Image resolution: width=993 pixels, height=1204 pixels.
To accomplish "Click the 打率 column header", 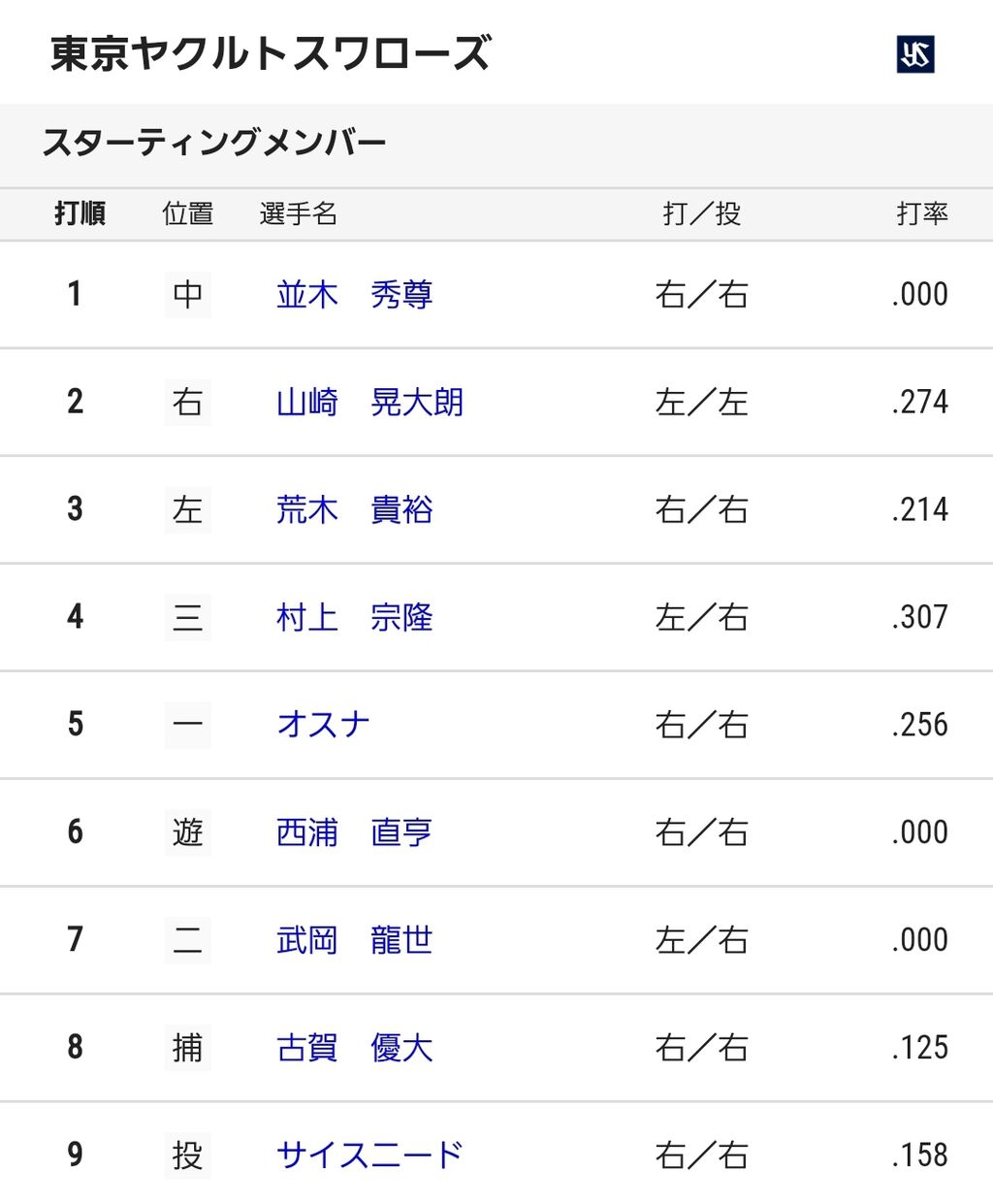I will point(921,214).
